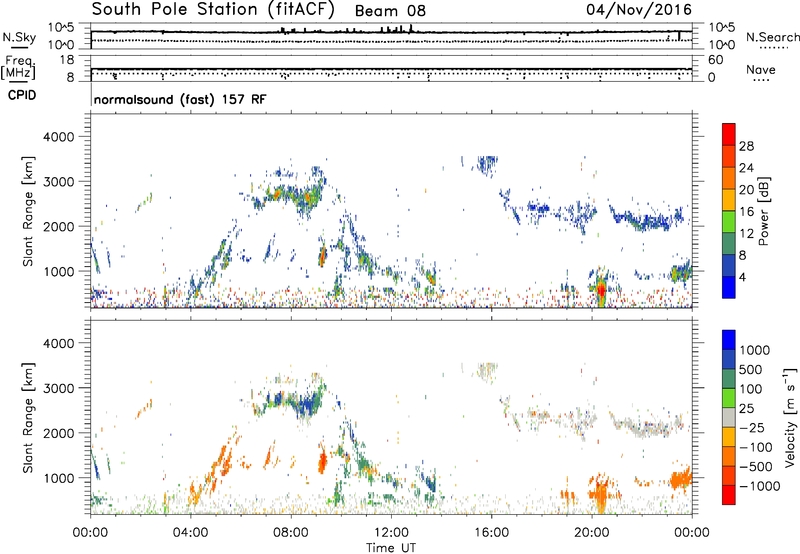Pick the teal 8–12 dB power swatch
The width and height of the screenshot is (800, 554).
click(729, 244)
